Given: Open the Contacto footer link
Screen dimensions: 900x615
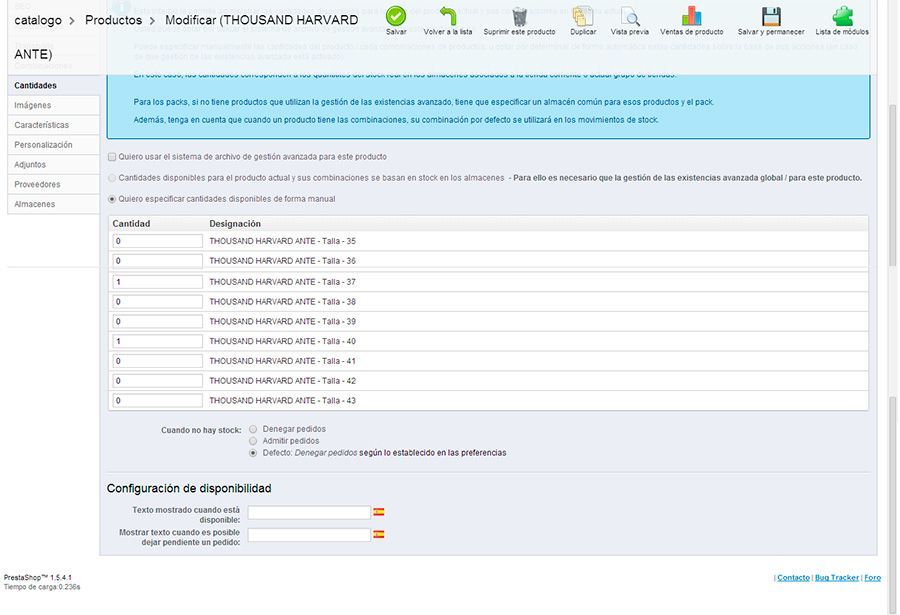Looking at the screenshot, I should point(793,578).
